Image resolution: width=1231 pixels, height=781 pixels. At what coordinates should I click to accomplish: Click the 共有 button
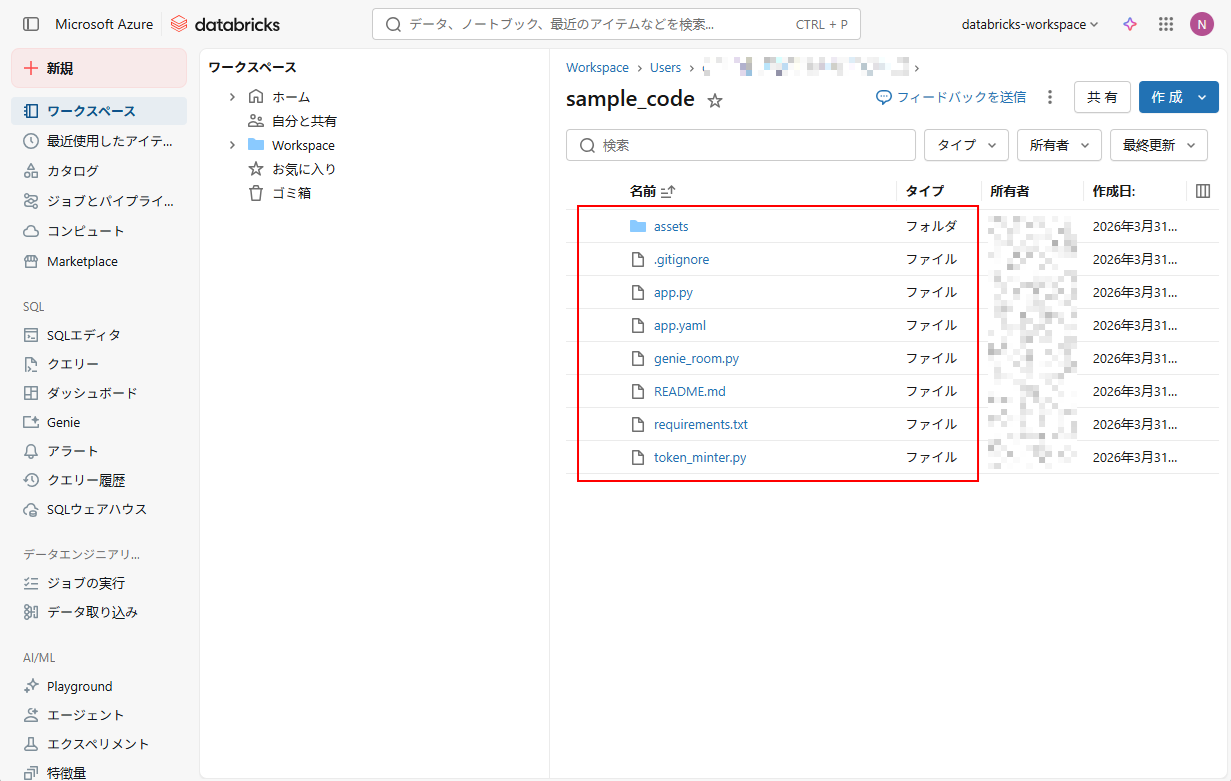point(1102,97)
